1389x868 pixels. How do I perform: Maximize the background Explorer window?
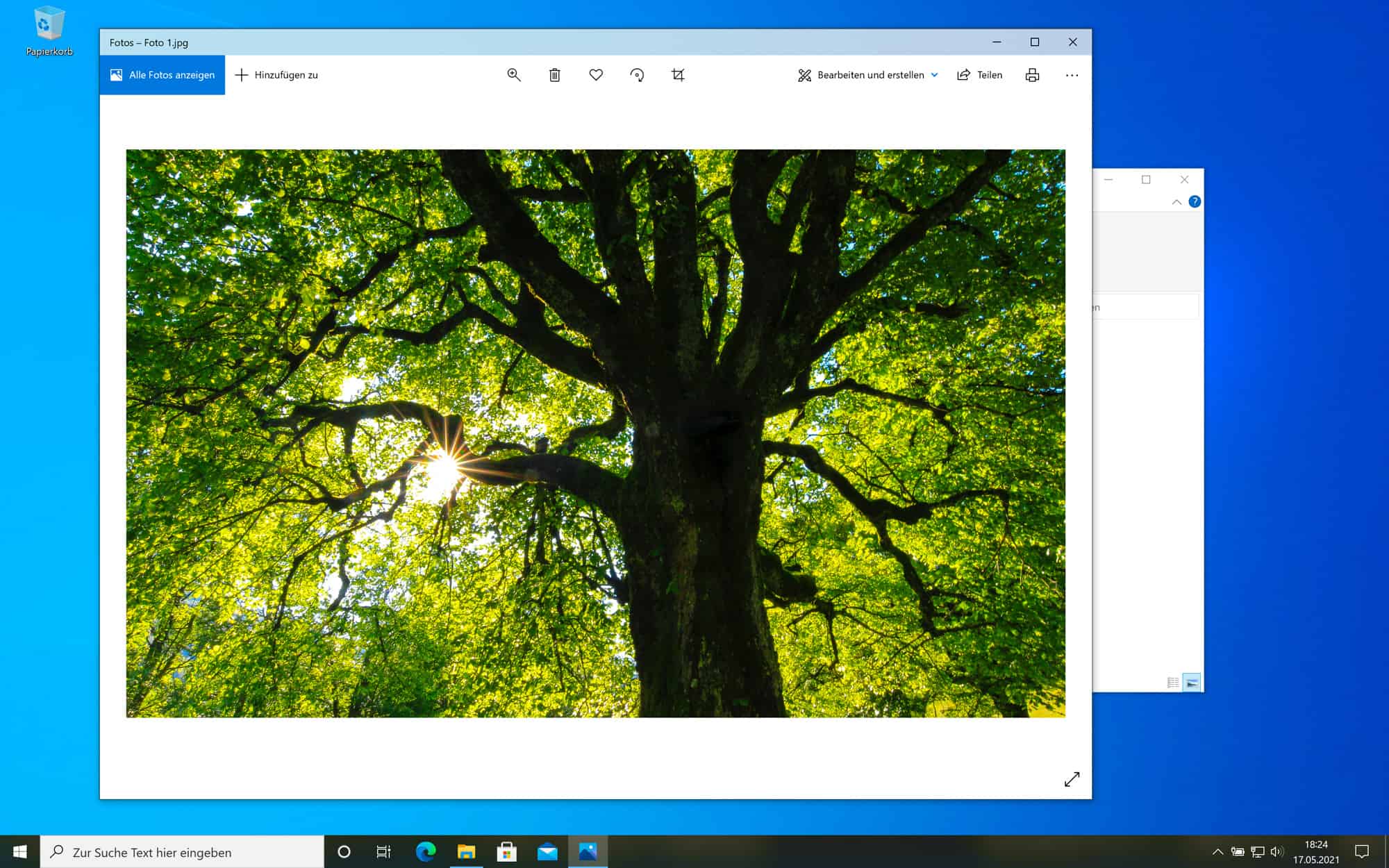[1147, 180]
